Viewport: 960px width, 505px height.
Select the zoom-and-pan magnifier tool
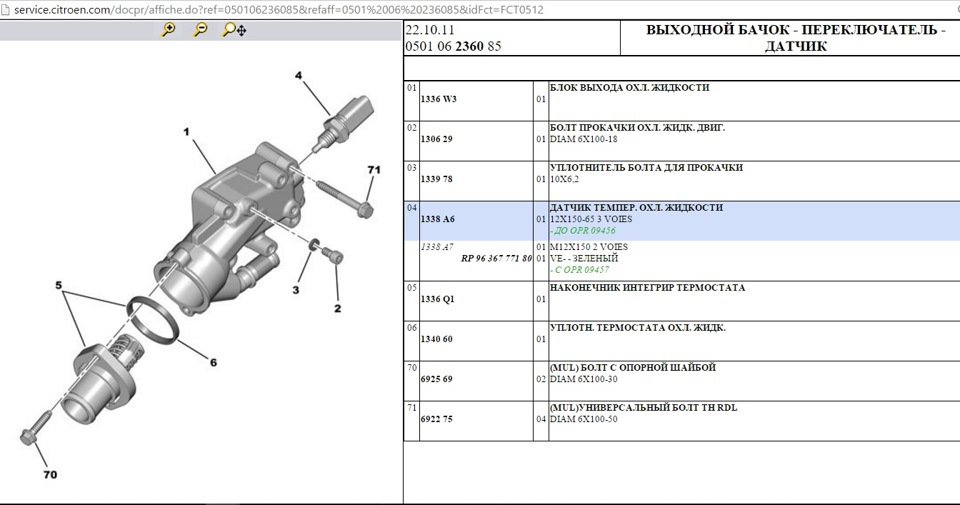click(x=234, y=29)
